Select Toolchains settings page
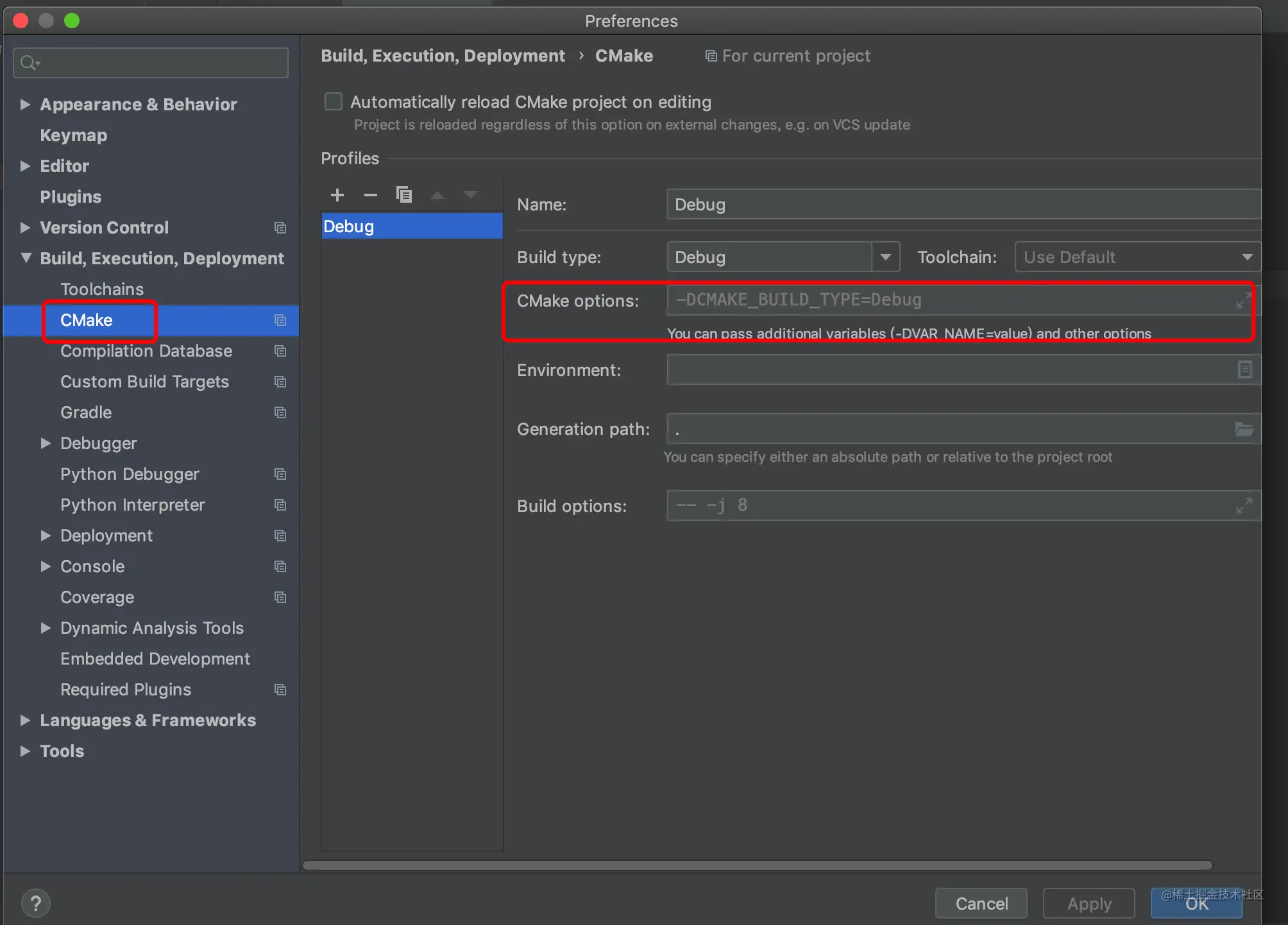 (x=102, y=289)
